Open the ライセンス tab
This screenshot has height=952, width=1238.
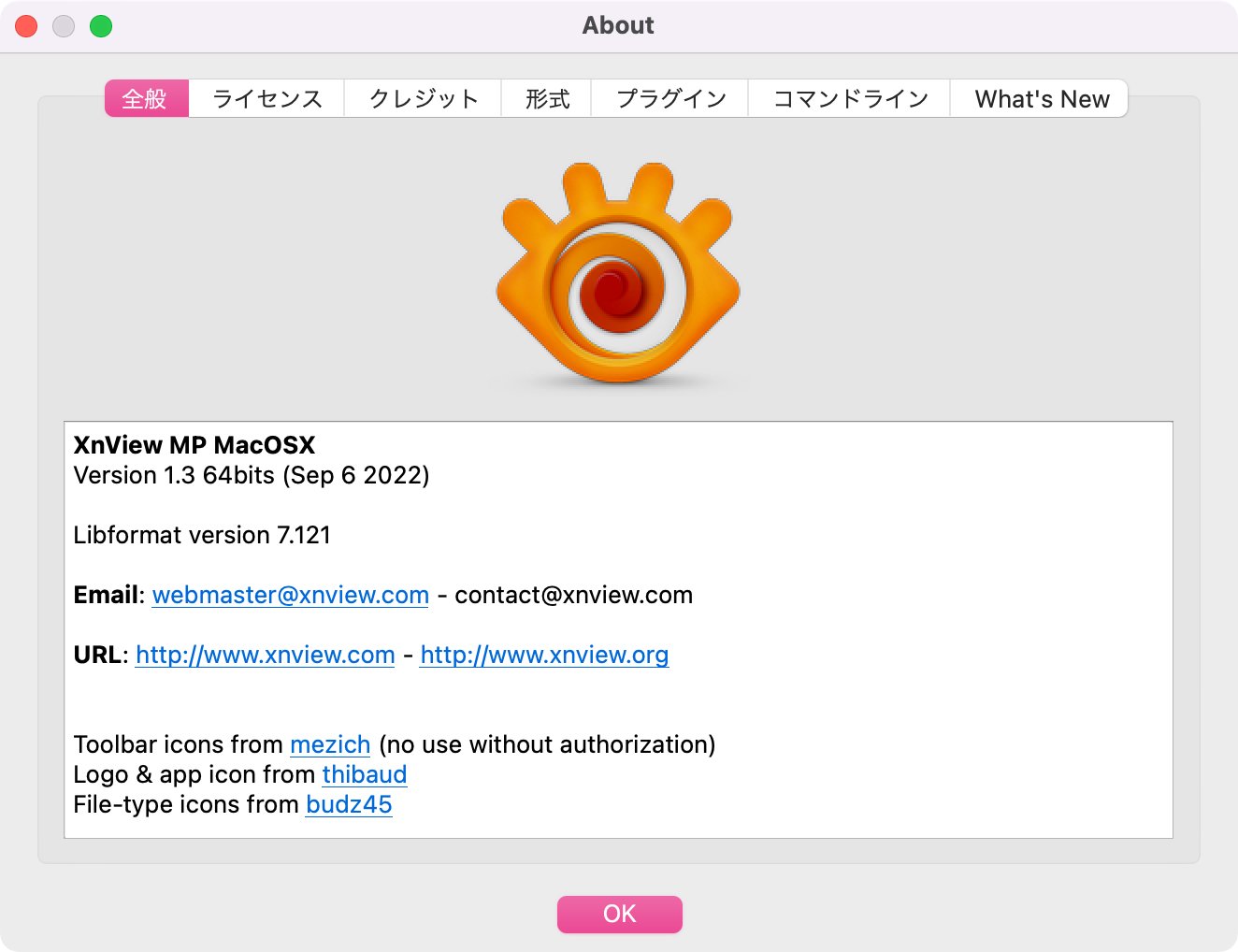266,98
